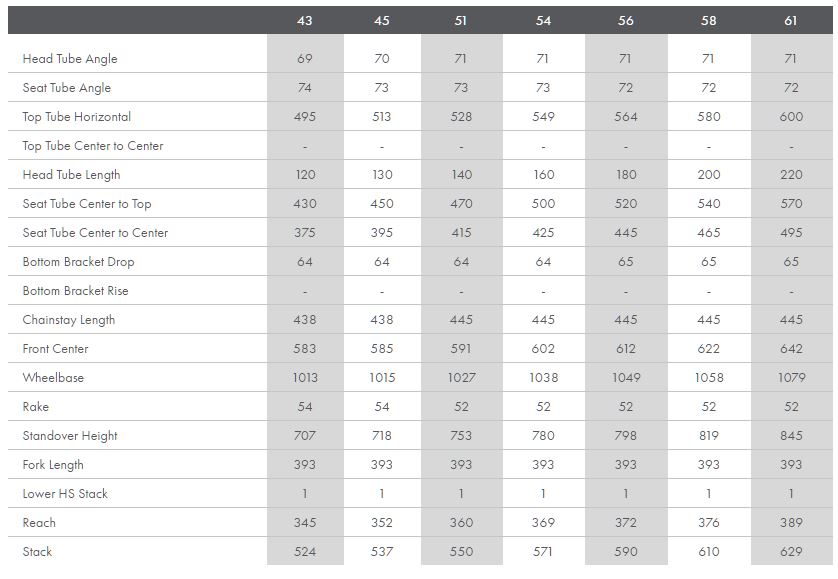Click the size 61 column header
The image size is (838, 579).
[791, 20]
